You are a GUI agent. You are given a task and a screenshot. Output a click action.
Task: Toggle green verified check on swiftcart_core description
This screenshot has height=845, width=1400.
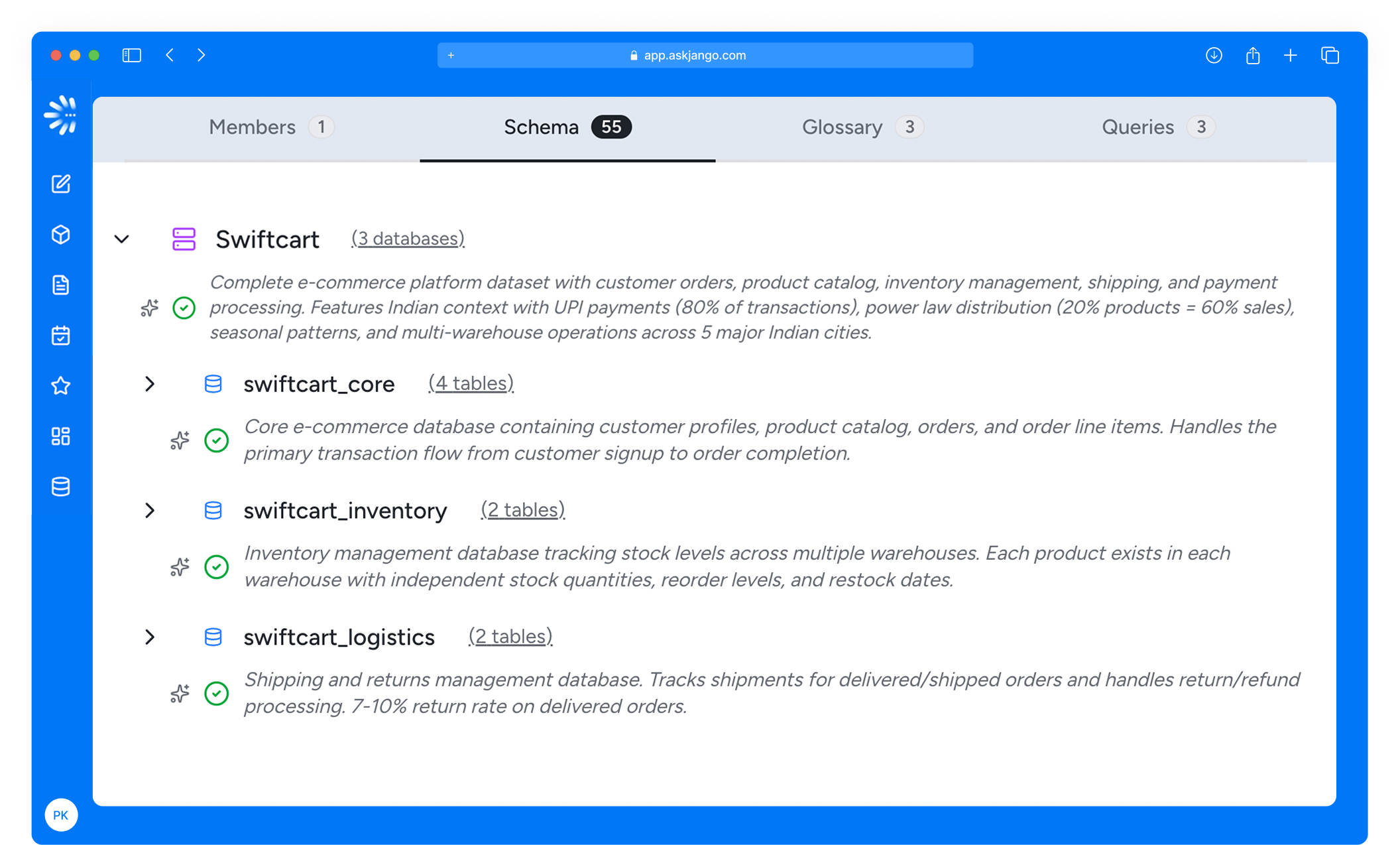(217, 440)
